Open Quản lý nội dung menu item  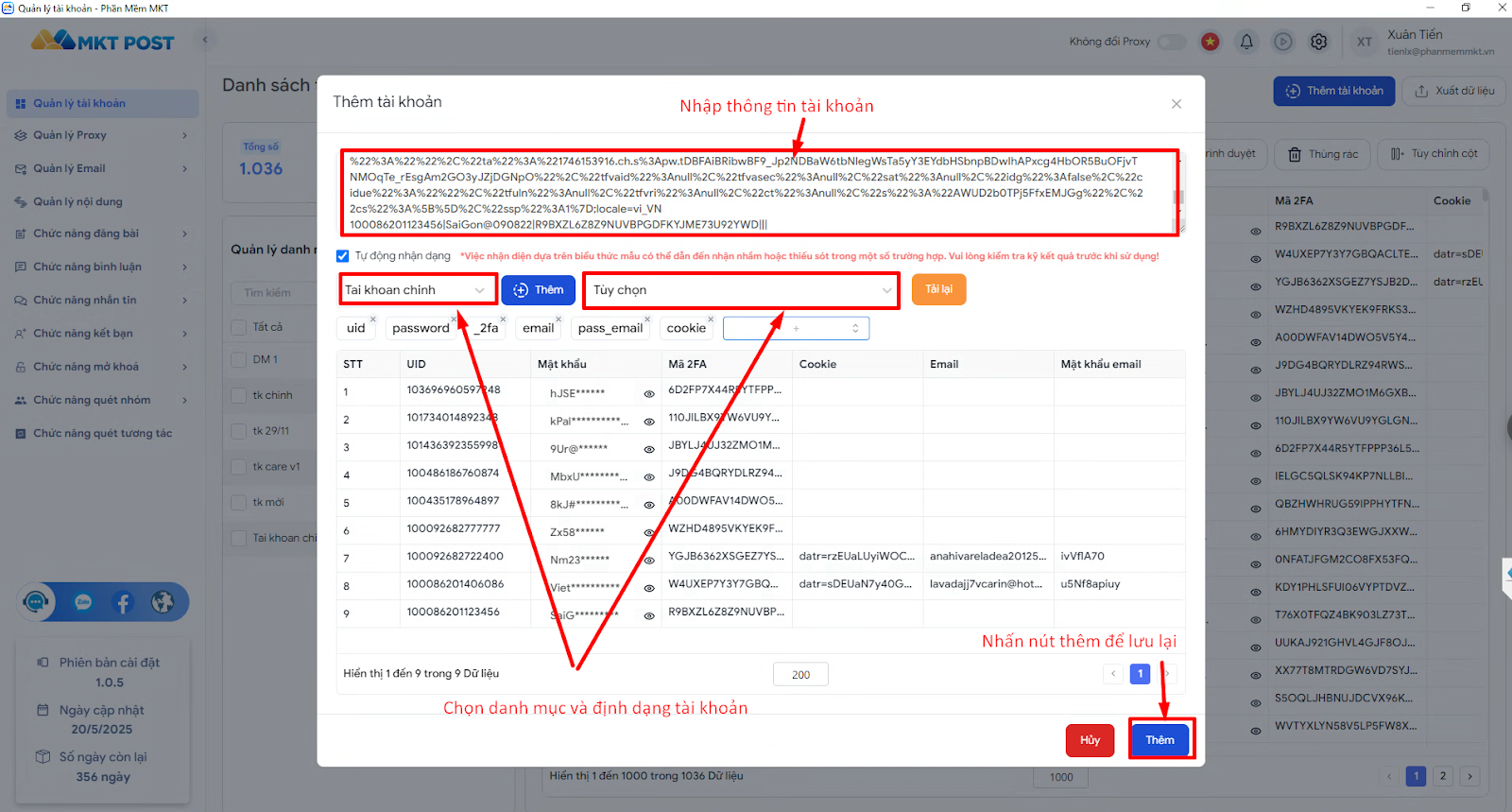[102, 201]
